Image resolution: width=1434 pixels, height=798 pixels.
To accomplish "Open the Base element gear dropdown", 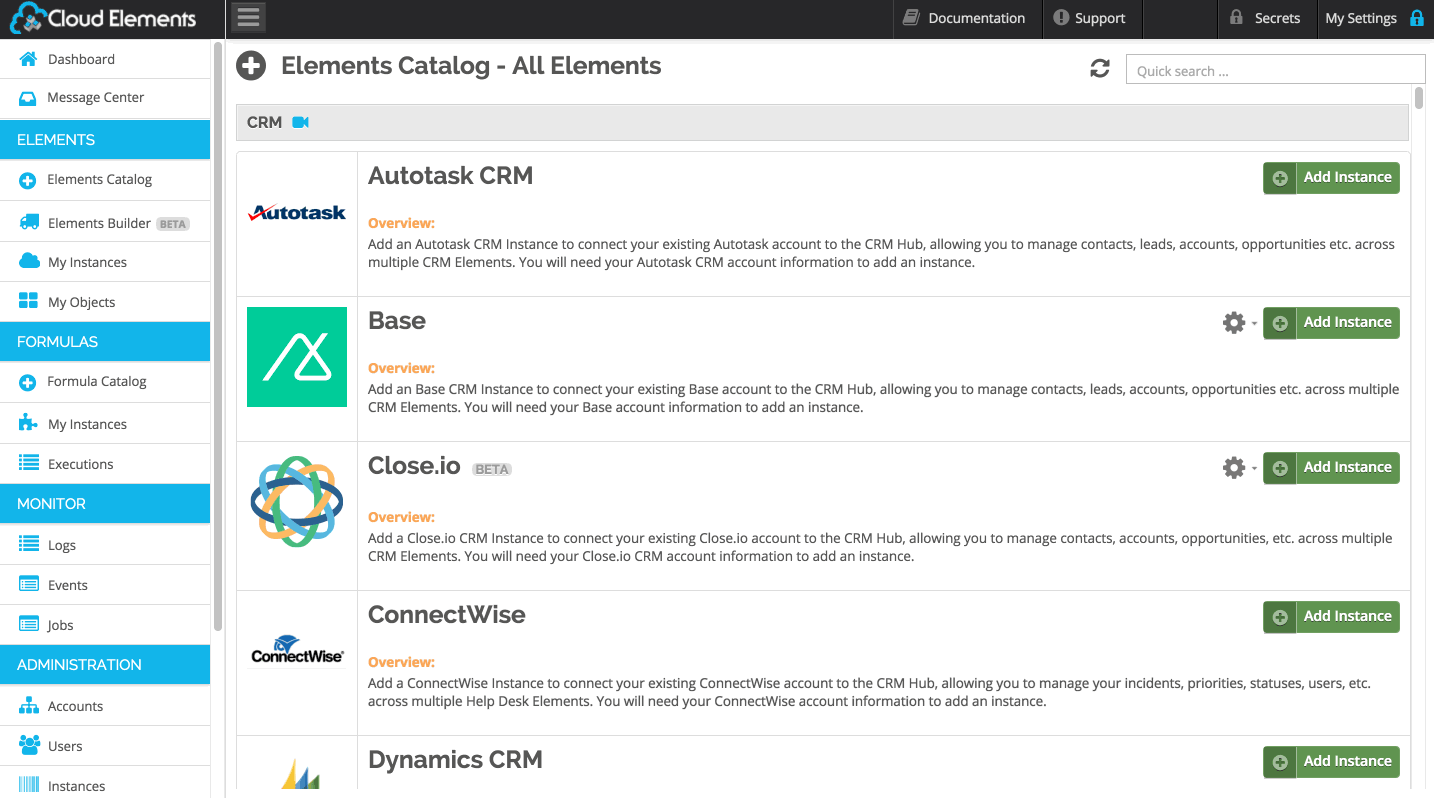I will pyautogui.click(x=1238, y=323).
